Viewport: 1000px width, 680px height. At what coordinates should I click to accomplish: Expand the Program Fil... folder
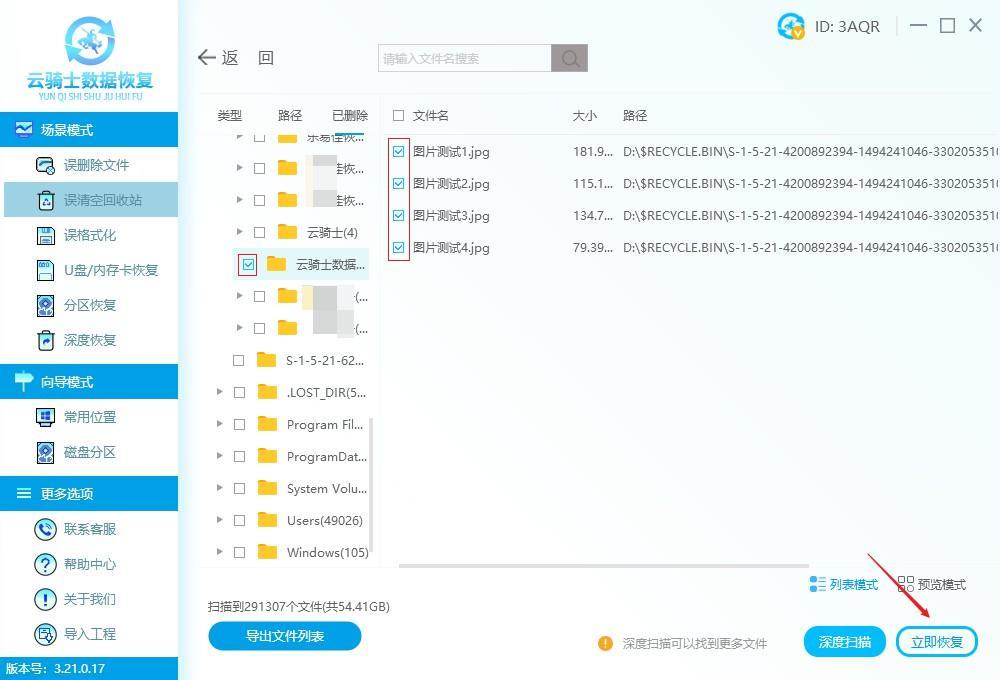click(219, 424)
